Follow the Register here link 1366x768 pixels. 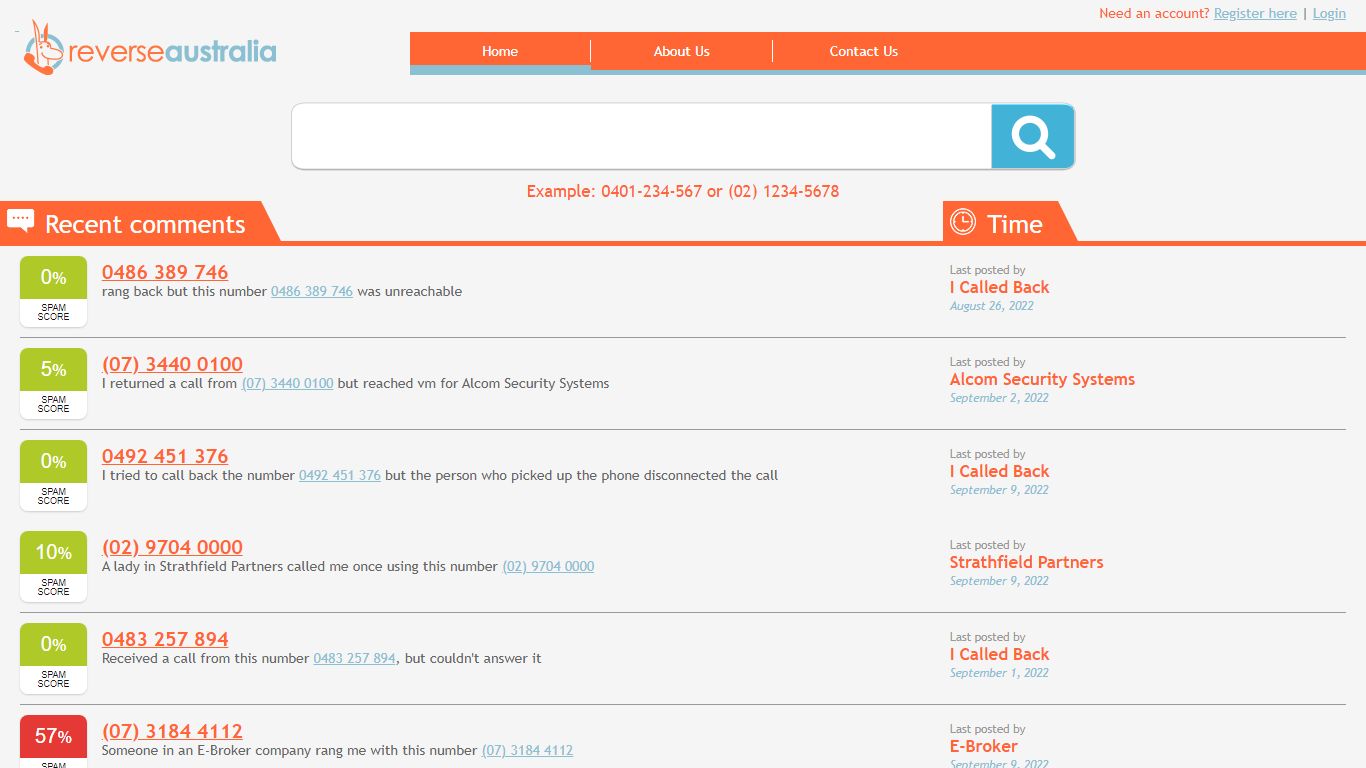click(1255, 13)
